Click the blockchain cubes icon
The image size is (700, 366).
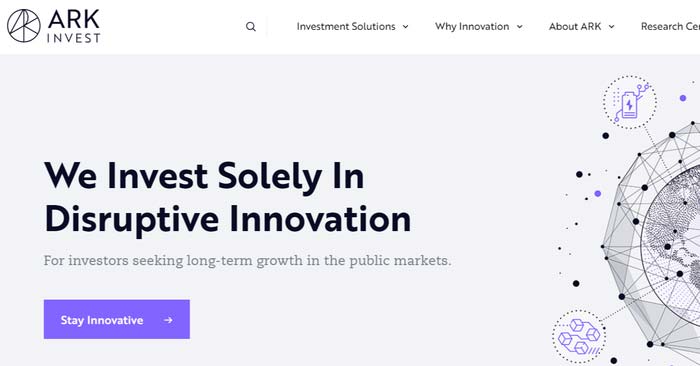tap(579, 337)
